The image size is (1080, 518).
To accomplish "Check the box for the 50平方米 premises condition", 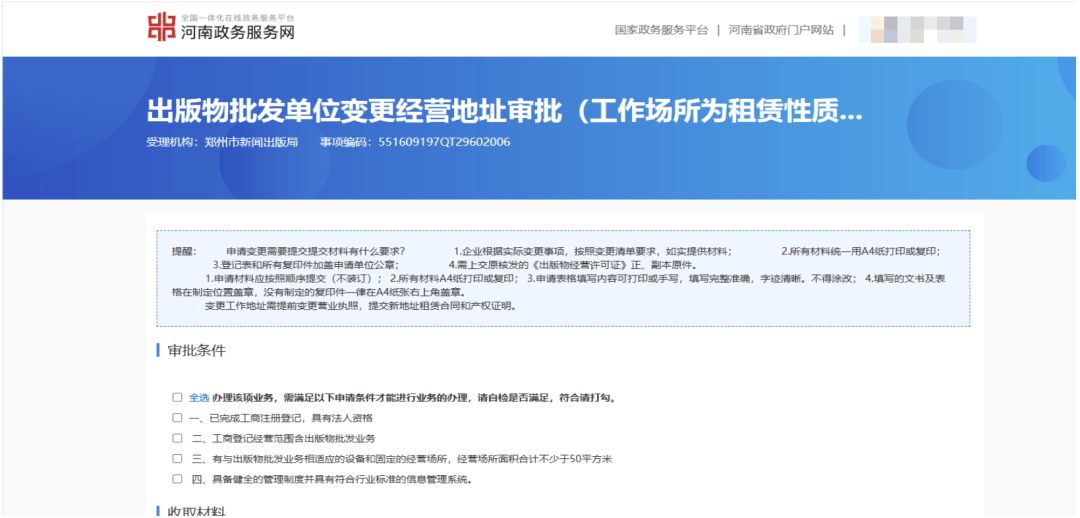I will click(177, 459).
